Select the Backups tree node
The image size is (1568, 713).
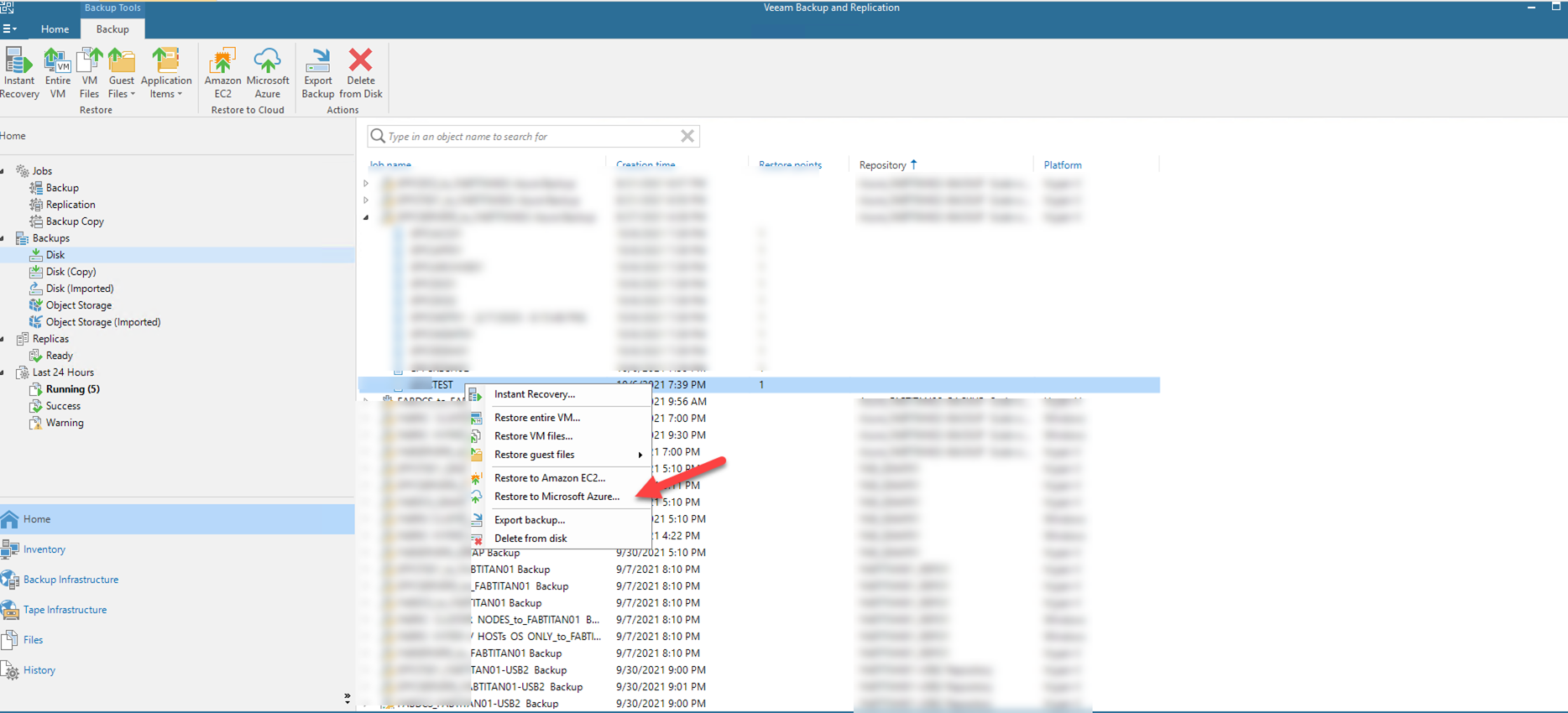tap(50, 238)
